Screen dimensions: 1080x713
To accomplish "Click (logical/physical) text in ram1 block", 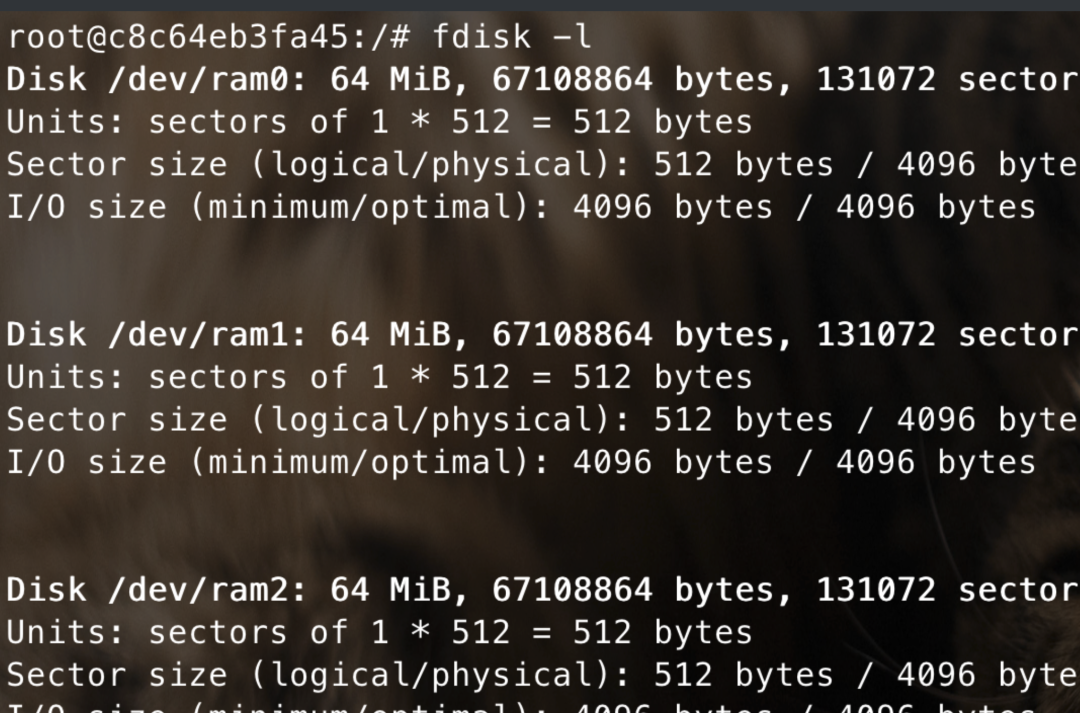I will 441,420.
